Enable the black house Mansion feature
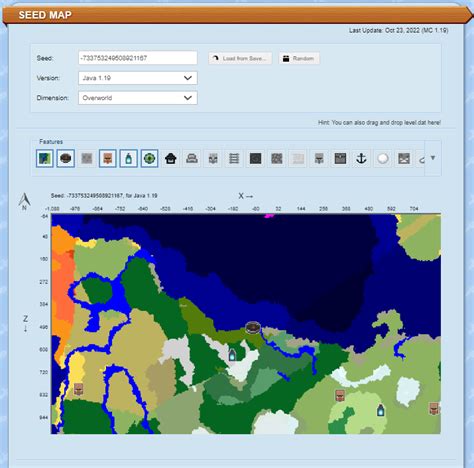The width and height of the screenshot is (474, 468). [171, 158]
